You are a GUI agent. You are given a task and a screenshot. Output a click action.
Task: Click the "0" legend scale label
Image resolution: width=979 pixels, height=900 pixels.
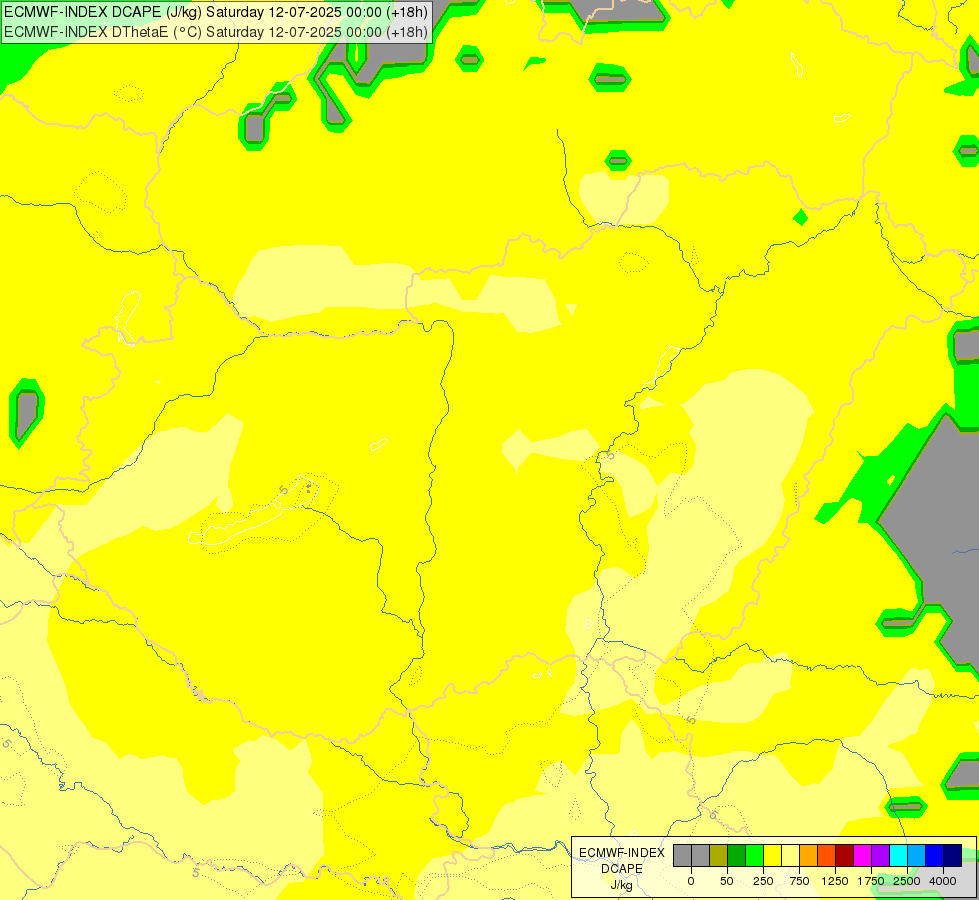[691, 881]
